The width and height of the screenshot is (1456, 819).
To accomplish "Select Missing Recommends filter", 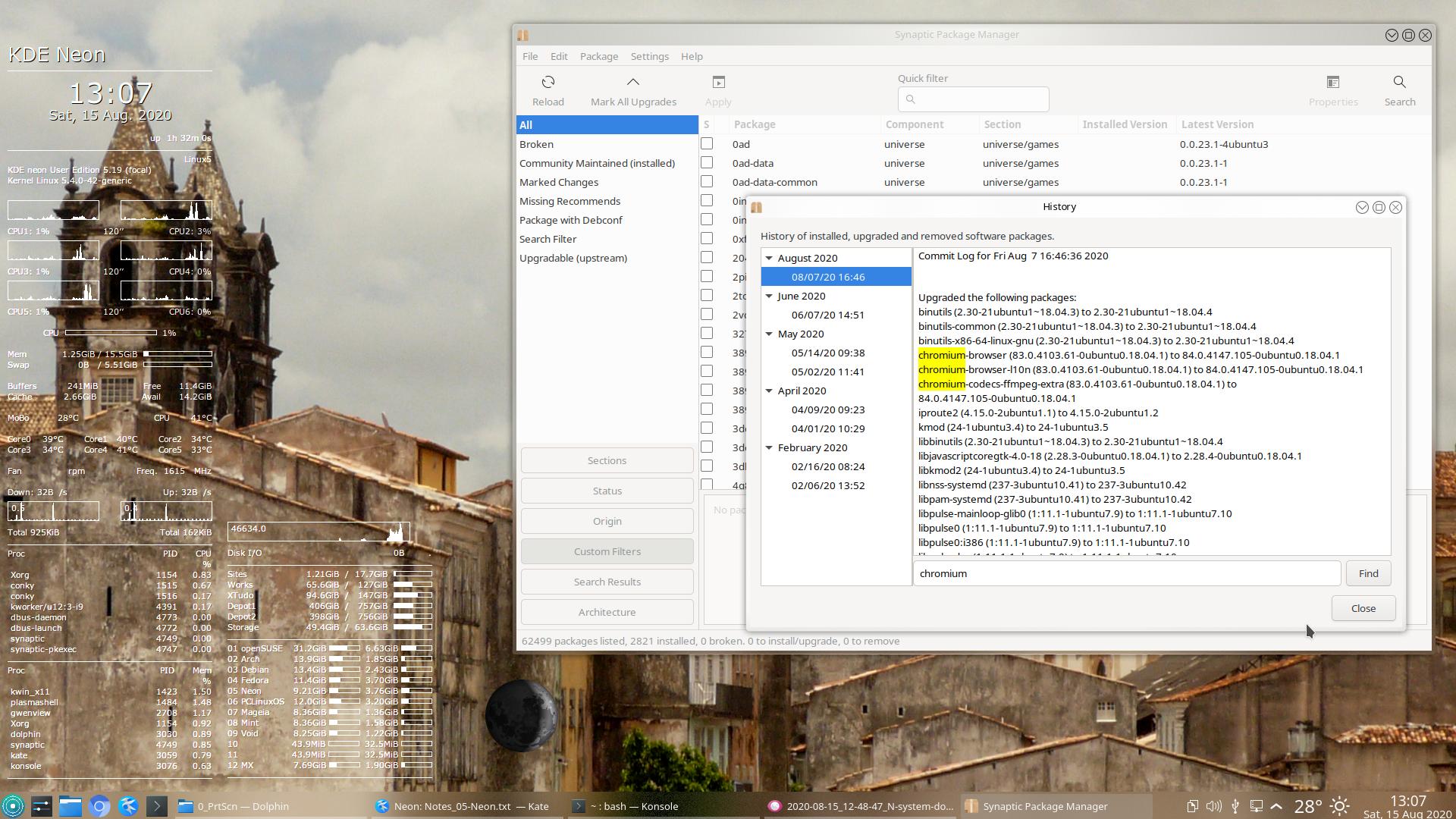I will click(x=607, y=201).
